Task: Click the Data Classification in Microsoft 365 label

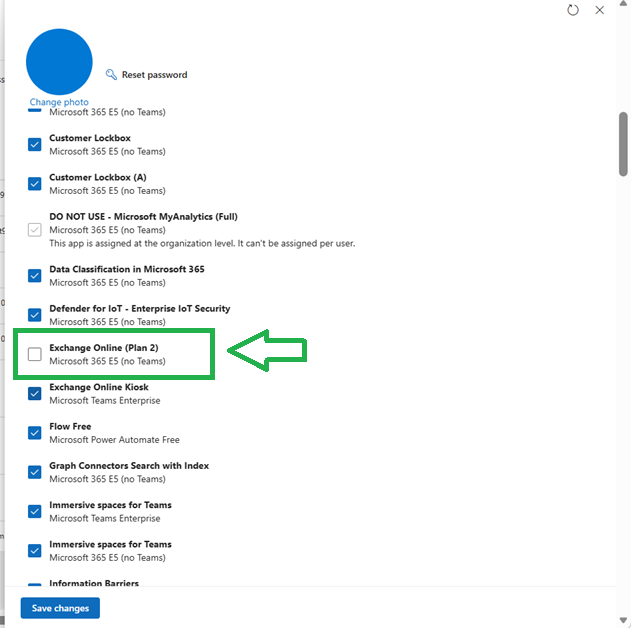Action: coord(127,269)
